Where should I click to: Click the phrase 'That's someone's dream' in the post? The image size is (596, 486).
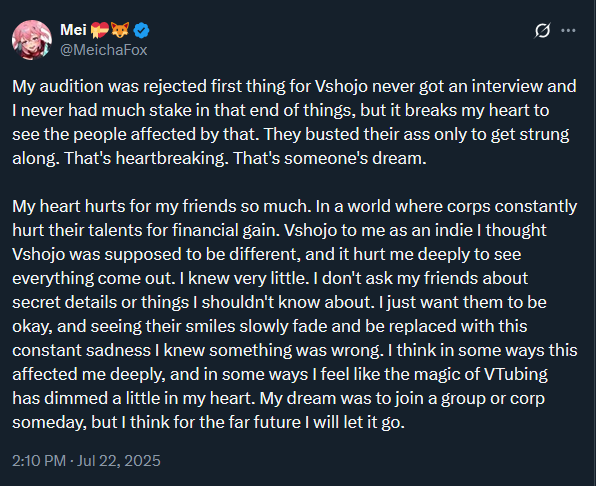pos(330,158)
